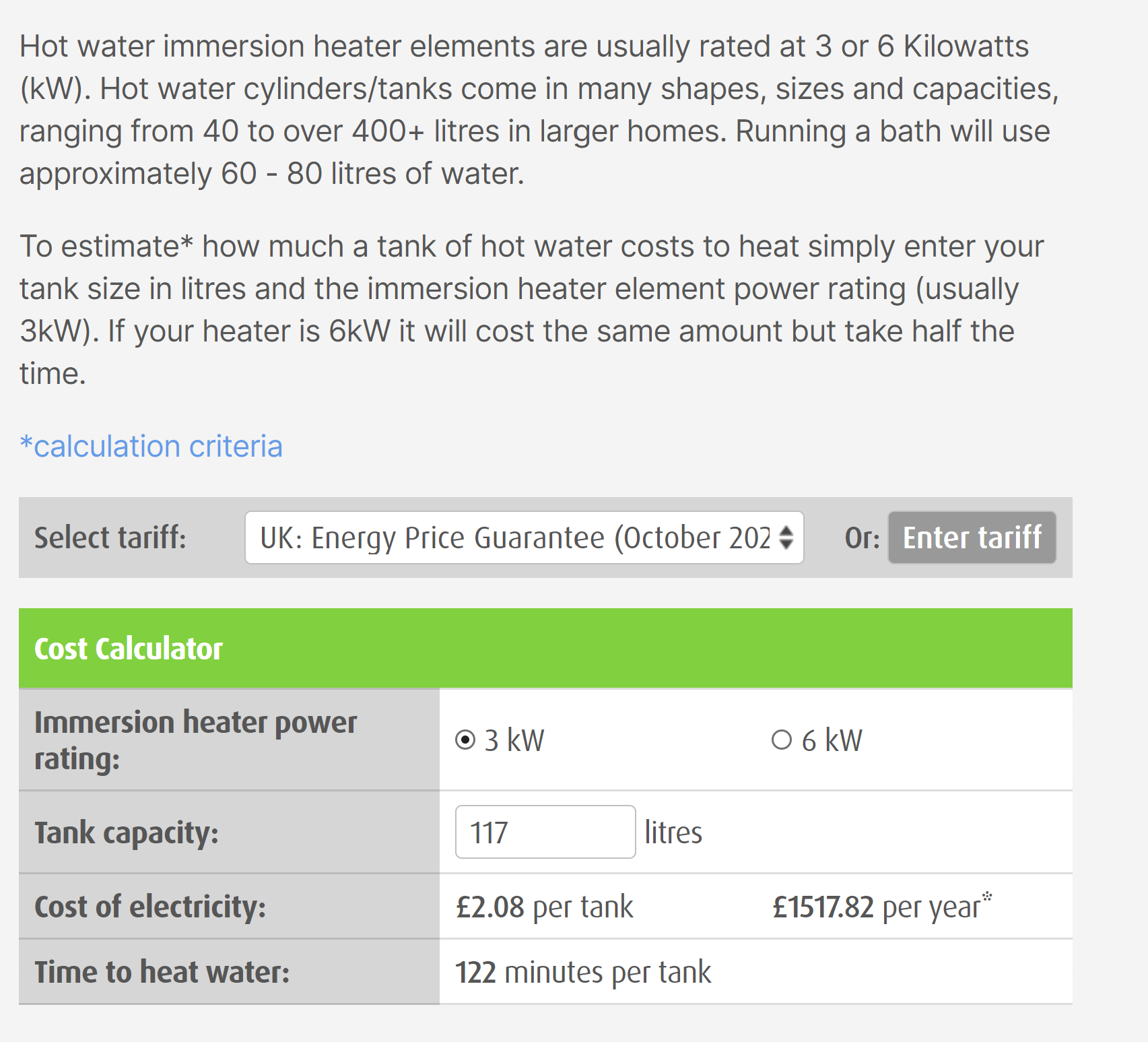Click the 122 minutes per tank value

pos(582,972)
